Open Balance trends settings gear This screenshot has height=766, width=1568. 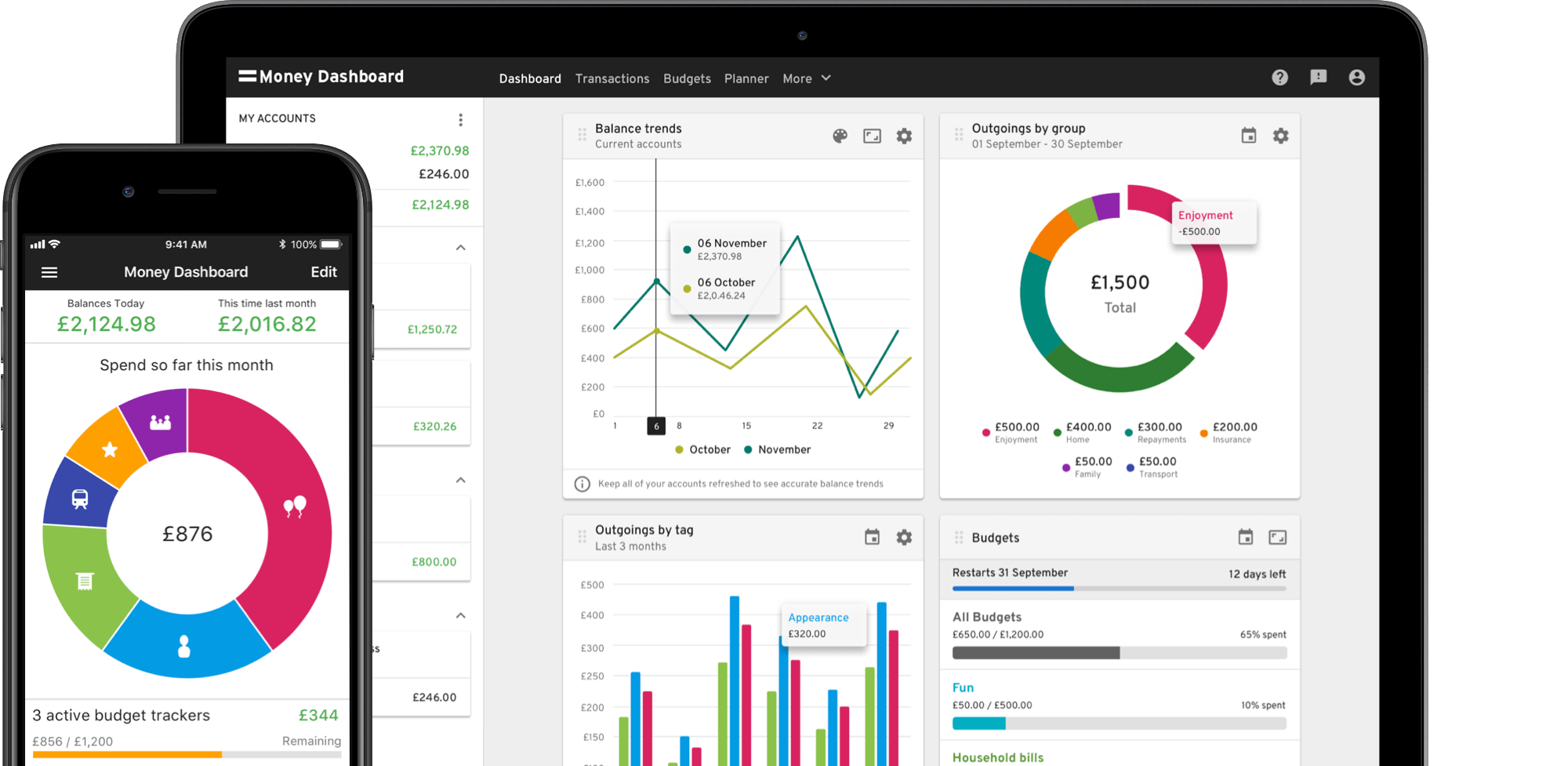(x=904, y=136)
